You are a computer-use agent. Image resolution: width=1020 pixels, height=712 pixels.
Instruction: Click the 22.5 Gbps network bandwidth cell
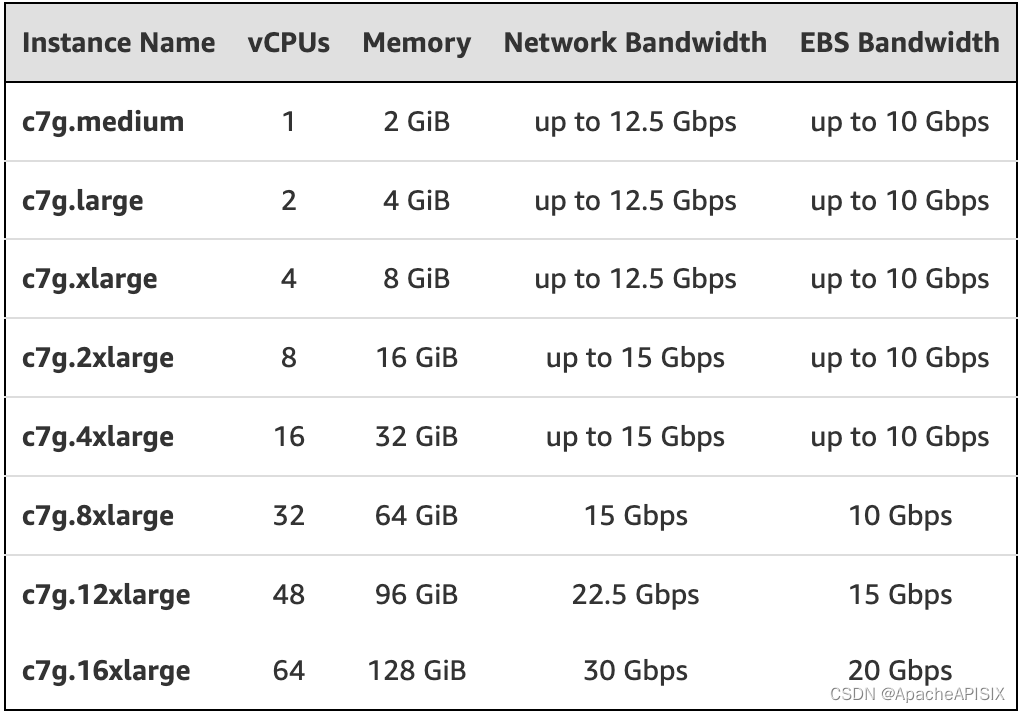pyautogui.click(x=635, y=595)
